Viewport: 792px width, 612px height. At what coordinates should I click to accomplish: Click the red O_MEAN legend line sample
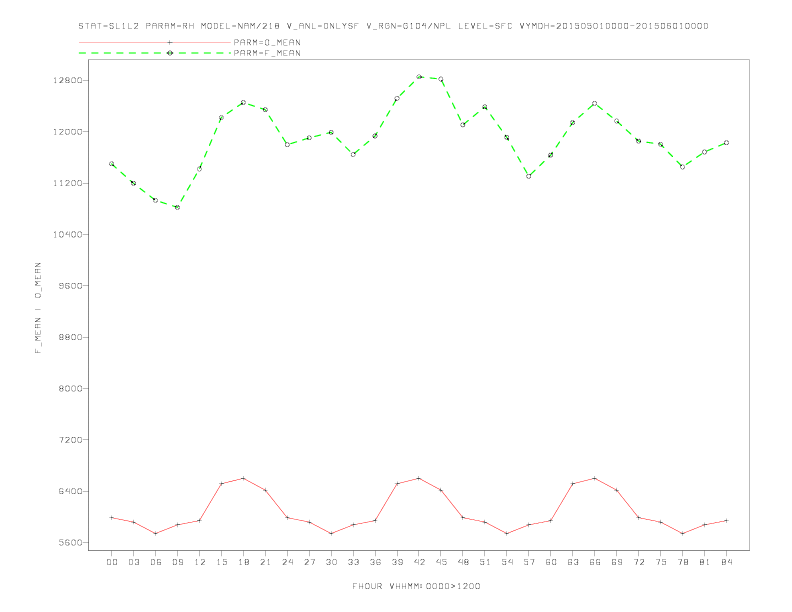155,42
